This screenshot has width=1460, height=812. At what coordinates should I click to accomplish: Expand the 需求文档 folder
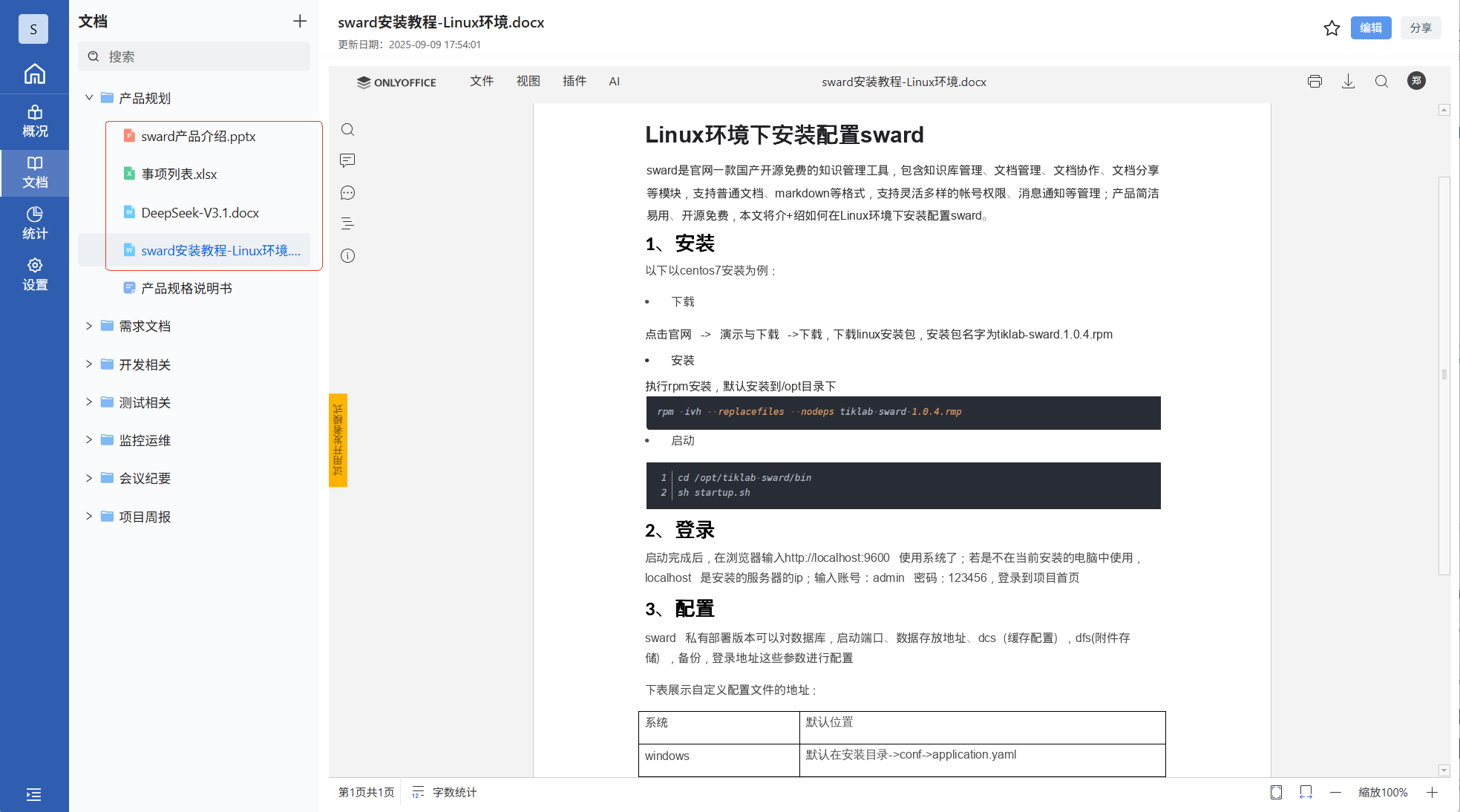[89, 326]
